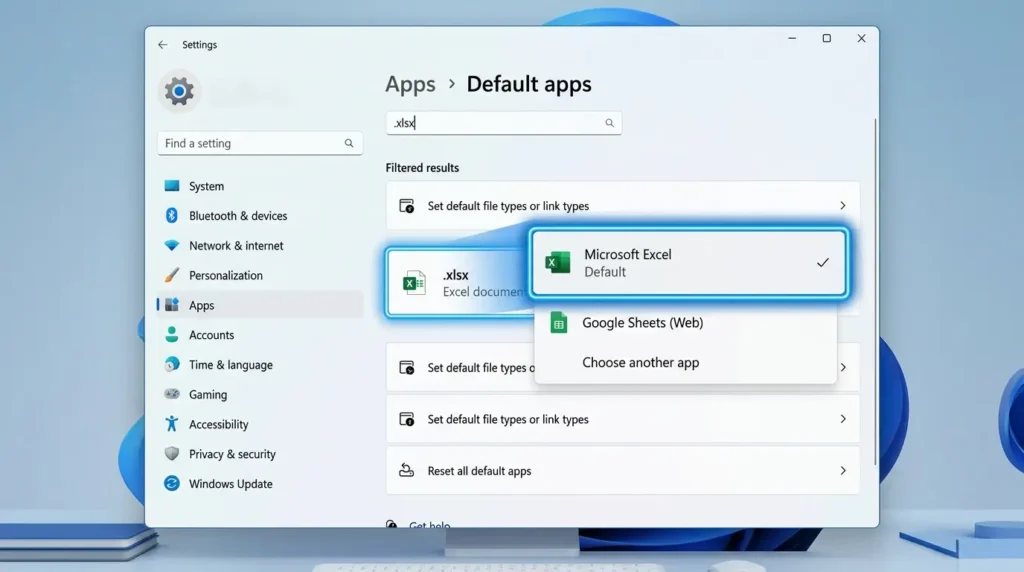This screenshot has height=572, width=1024.
Task: Click the Accessibility figure icon
Action: [172, 424]
